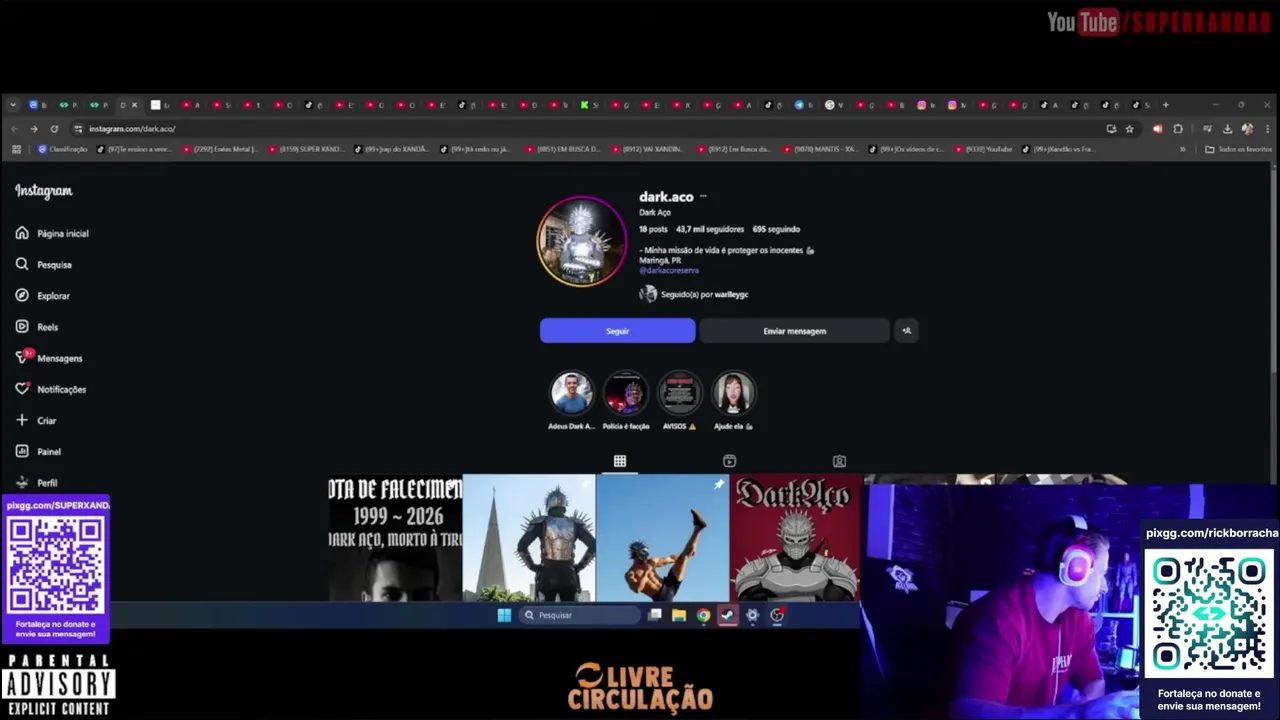Open Todos os favoritos folder
This screenshot has width=1280, height=720.
coord(1239,149)
